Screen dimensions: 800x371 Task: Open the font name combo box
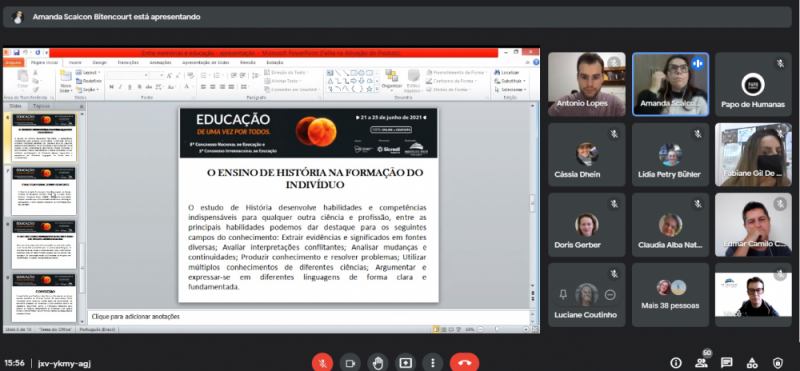(x=129, y=76)
